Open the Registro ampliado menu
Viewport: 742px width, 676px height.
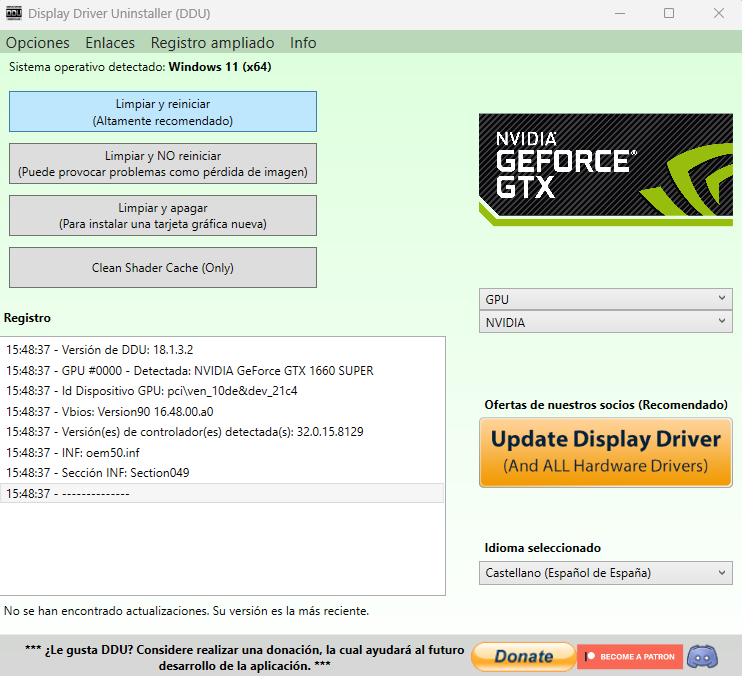(212, 43)
